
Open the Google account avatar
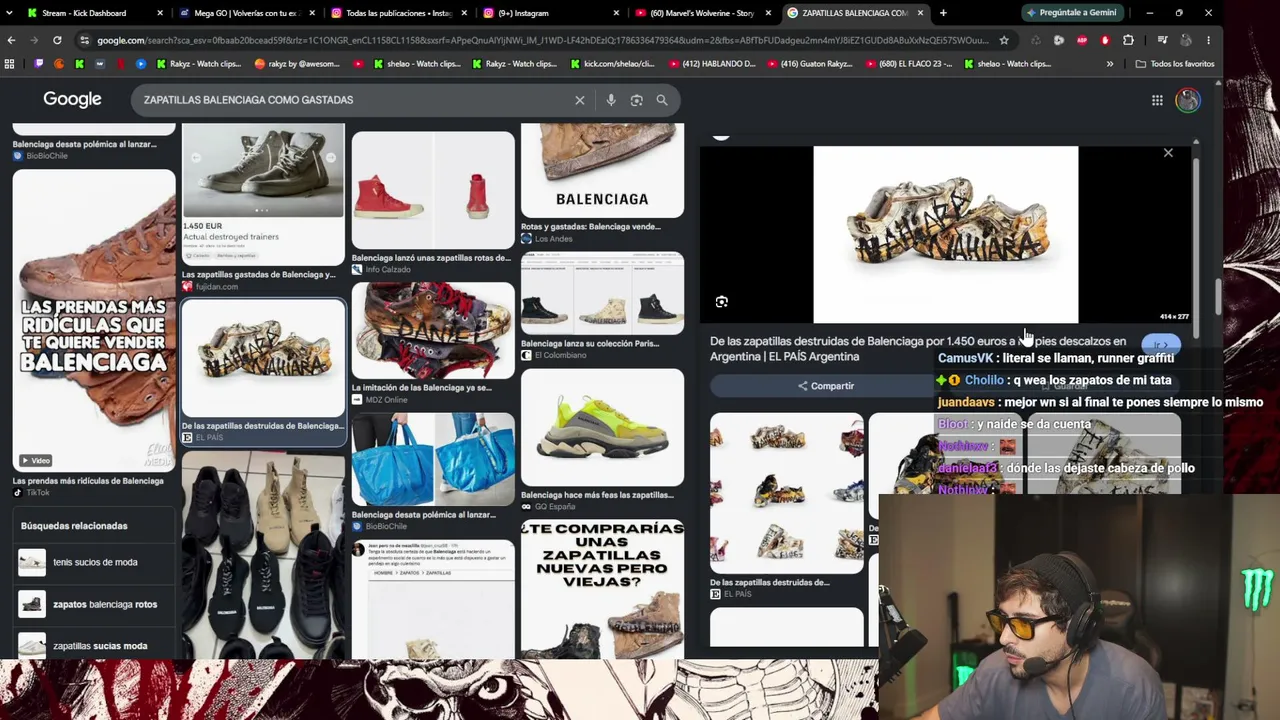(x=1188, y=100)
